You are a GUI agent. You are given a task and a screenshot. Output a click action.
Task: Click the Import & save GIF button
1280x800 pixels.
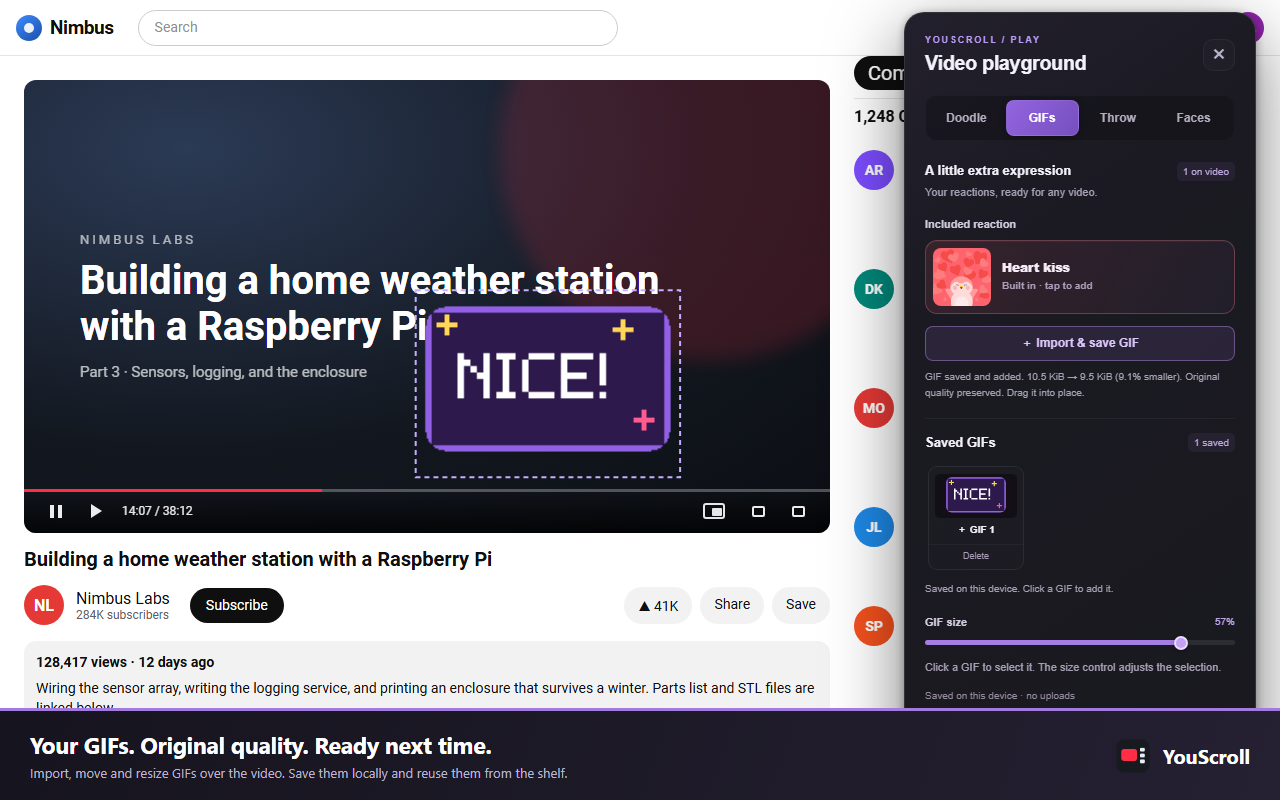point(1080,343)
